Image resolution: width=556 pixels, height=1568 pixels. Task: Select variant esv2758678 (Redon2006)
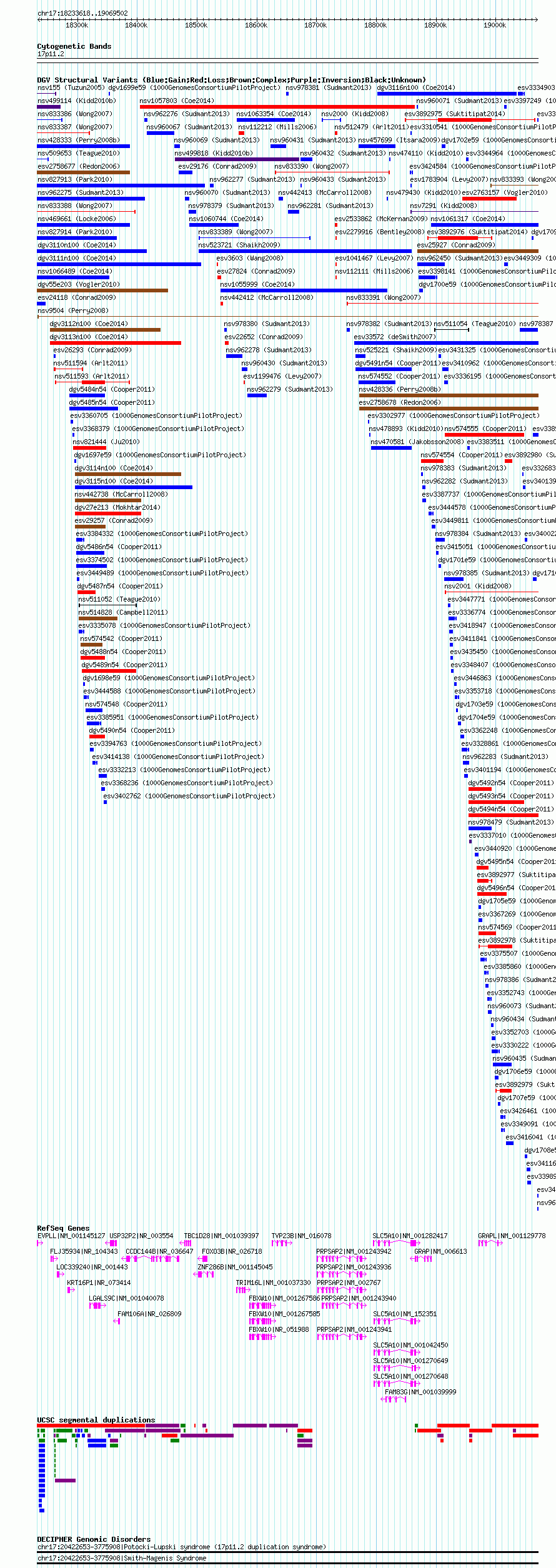(400, 403)
